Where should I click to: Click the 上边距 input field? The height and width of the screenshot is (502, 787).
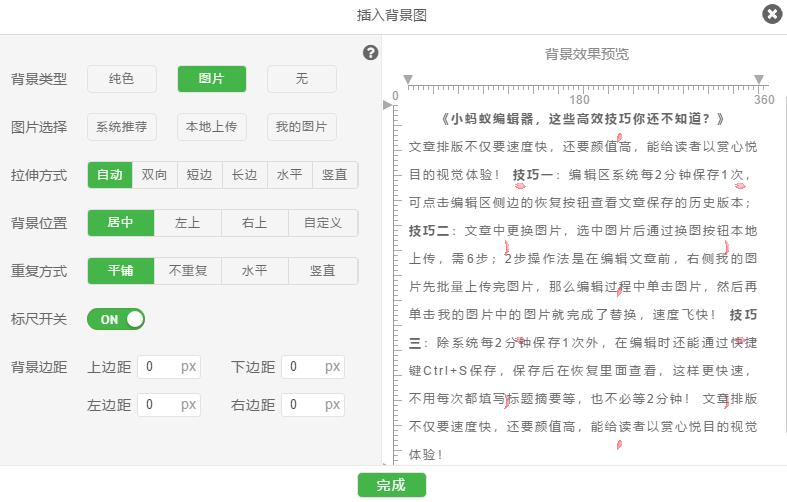[169, 367]
